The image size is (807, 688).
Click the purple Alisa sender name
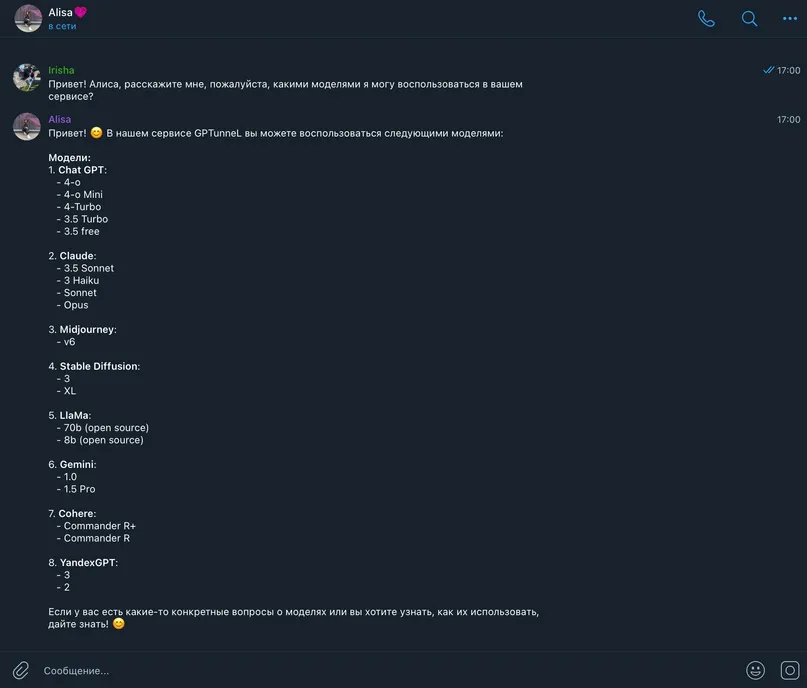60,119
